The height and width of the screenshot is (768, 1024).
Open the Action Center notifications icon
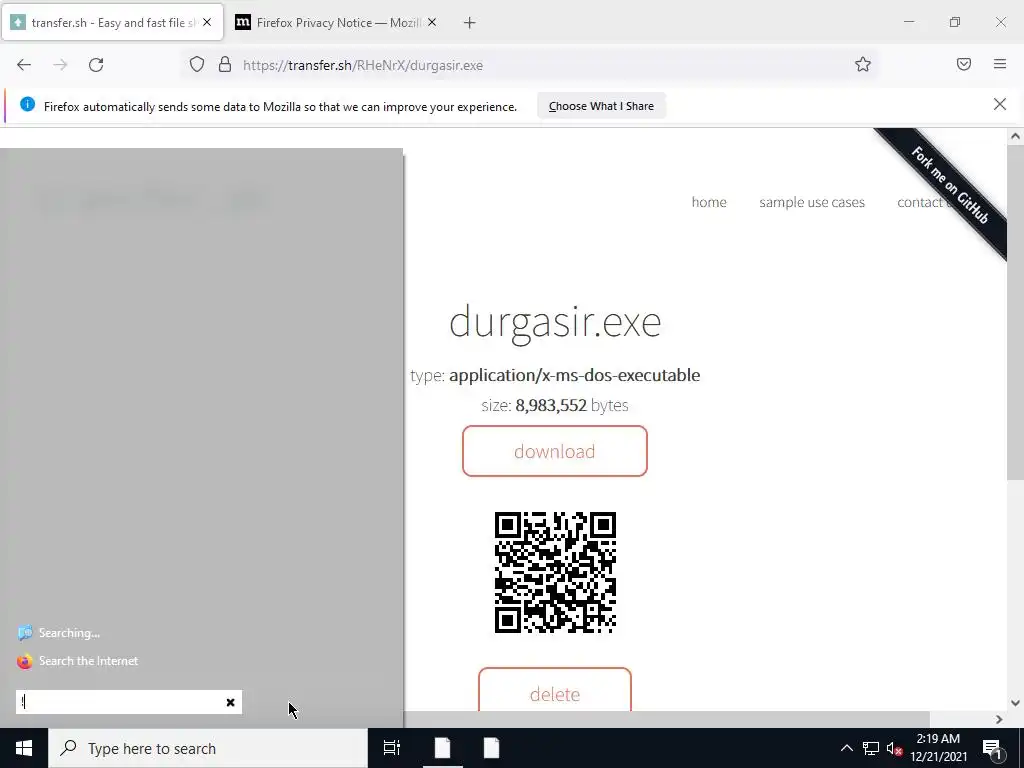click(x=993, y=748)
